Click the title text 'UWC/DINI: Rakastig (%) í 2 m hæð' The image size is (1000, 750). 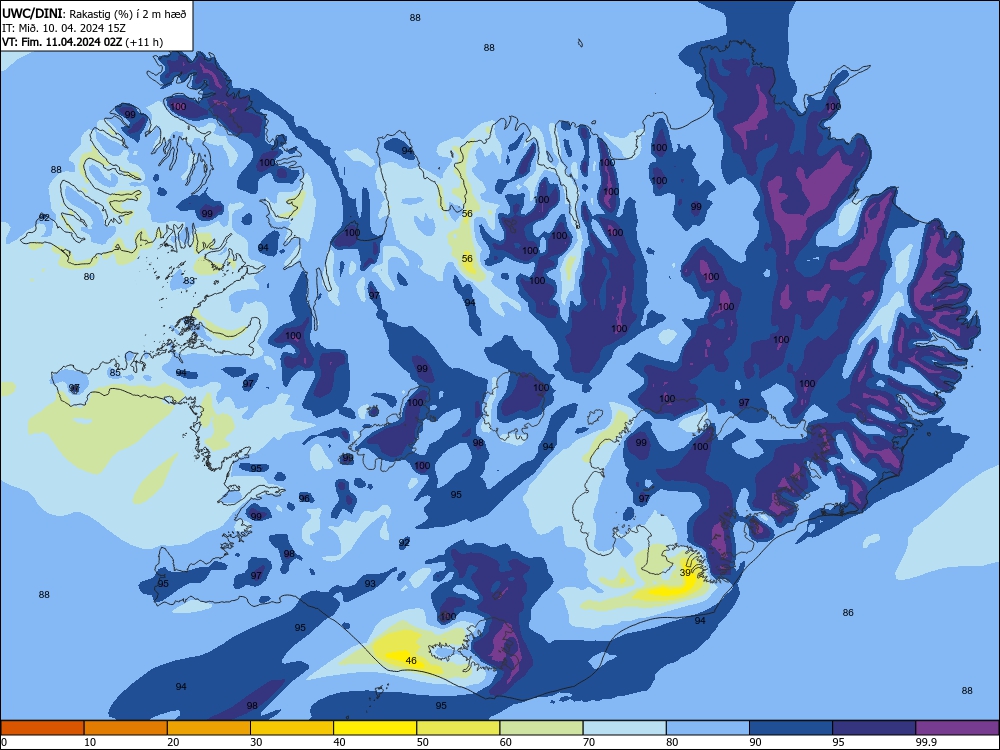[94, 13]
